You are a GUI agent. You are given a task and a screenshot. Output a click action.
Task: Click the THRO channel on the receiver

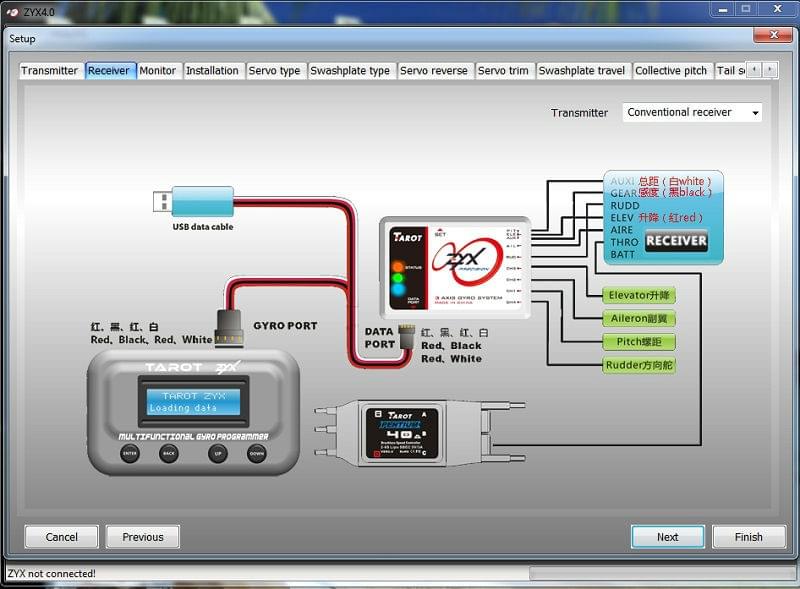624,242
